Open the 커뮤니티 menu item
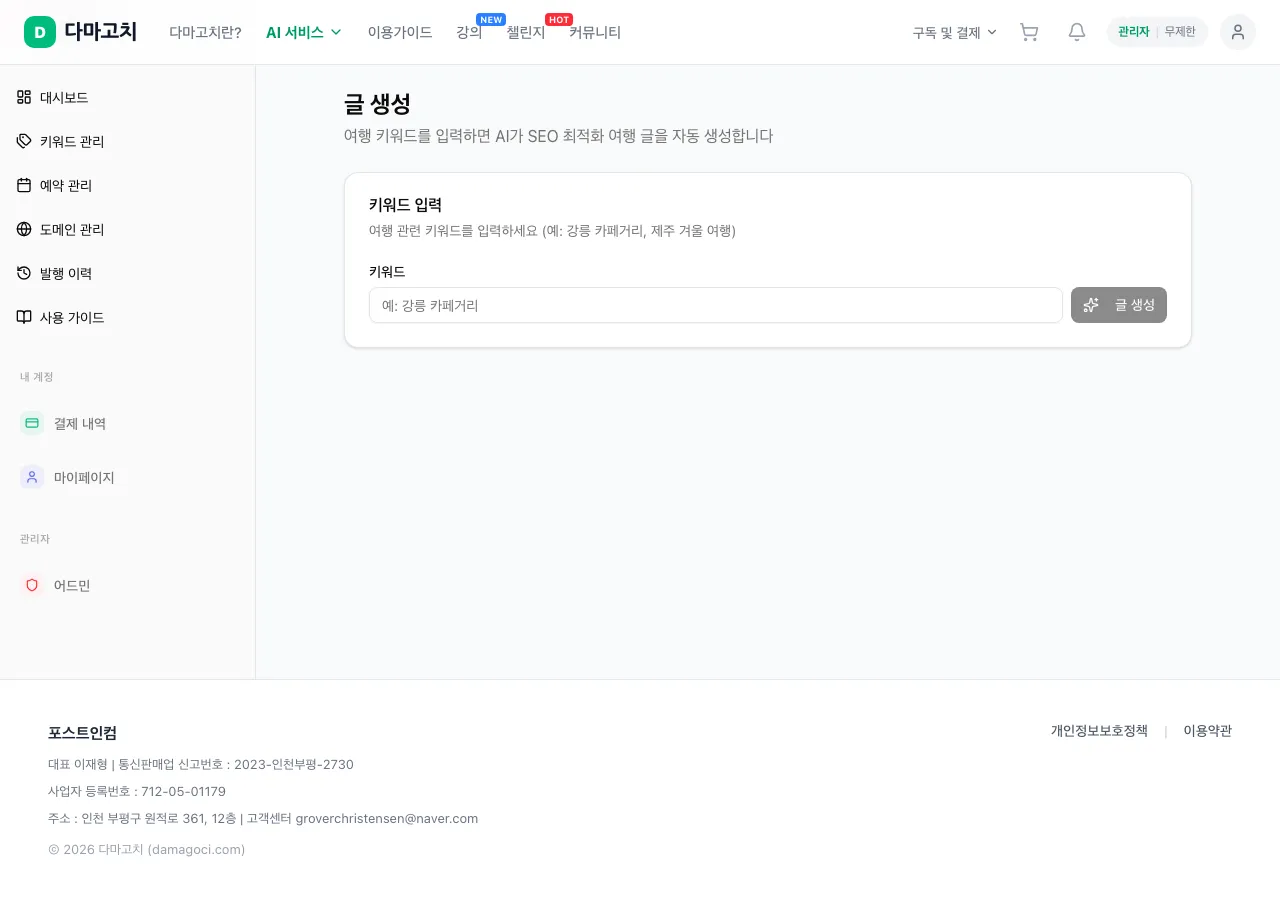Image resolution: width=1280 pixels, height=900 pixels. [x=595, y=32]
